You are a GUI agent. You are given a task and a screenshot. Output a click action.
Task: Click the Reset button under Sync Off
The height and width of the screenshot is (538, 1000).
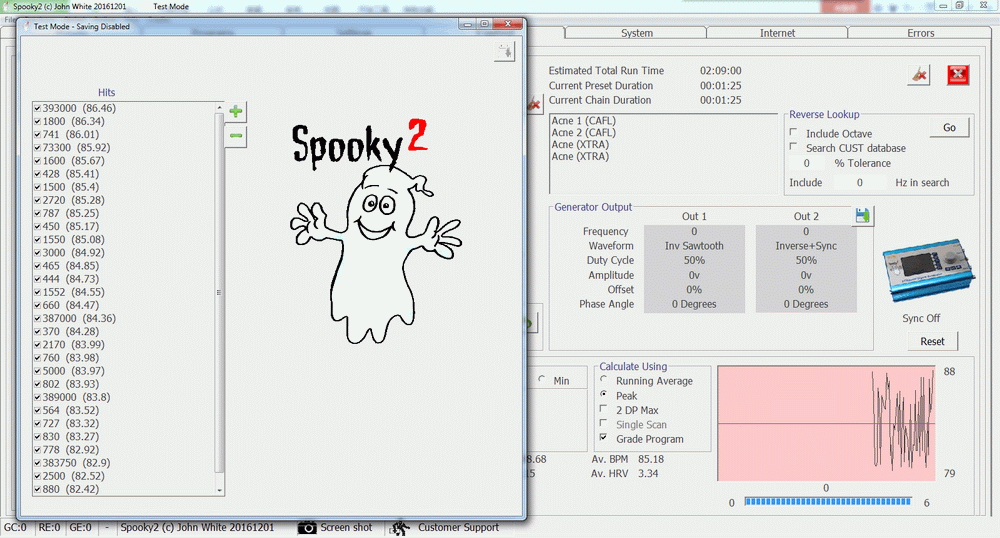pyautogui.click(x=932, y=341)
